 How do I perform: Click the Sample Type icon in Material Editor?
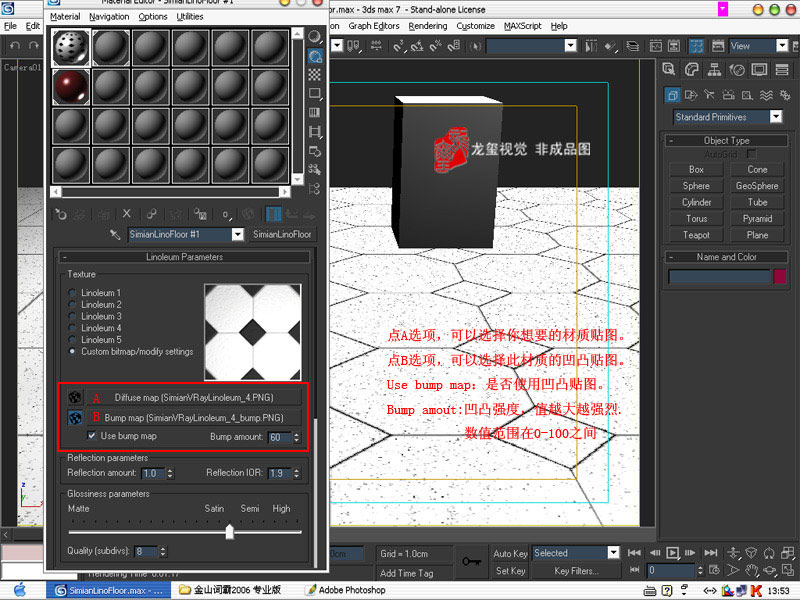[315, 36]
